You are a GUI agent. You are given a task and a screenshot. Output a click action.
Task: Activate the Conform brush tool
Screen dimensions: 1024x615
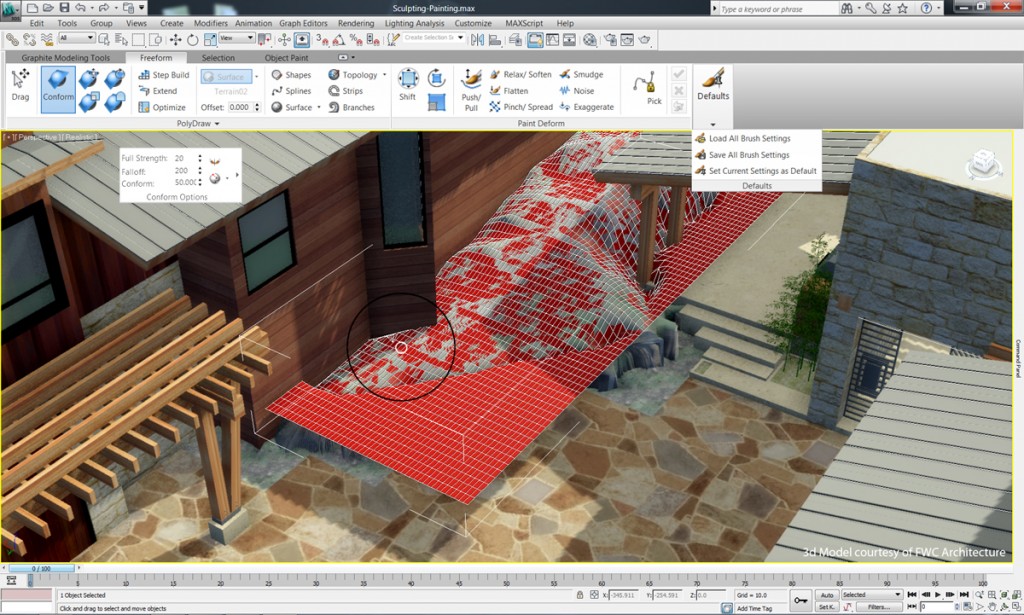[58, 88]
